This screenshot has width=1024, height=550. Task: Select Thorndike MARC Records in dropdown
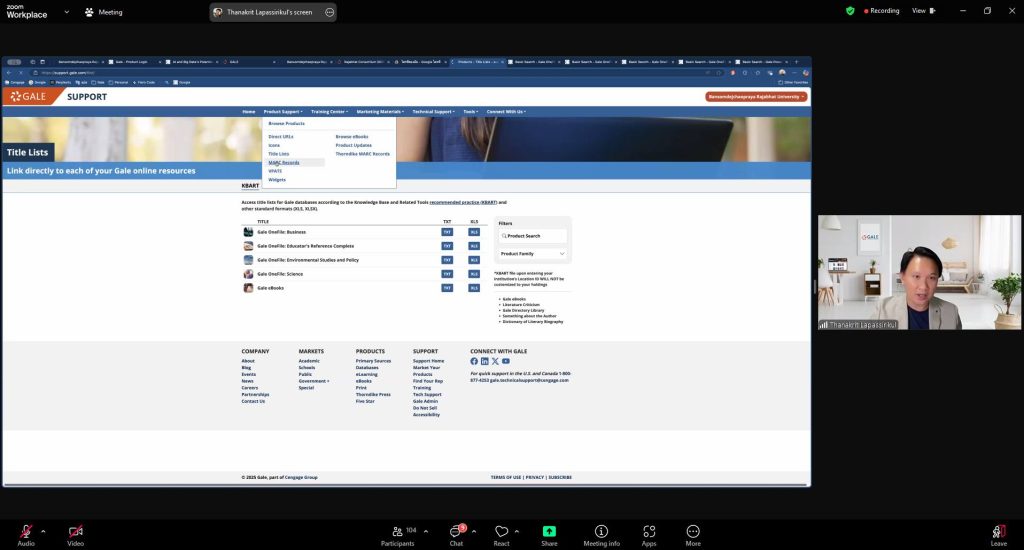(x=362, y=154)
